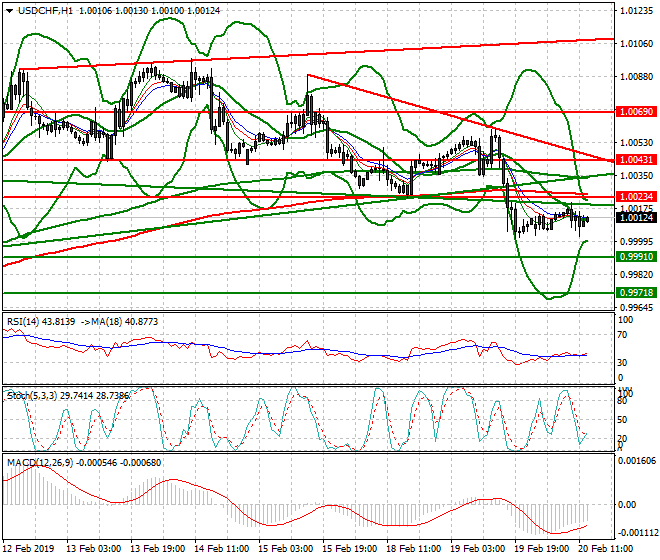
Task: Click the 13 Feb 19:00 time label
Action: coord(157,549)
